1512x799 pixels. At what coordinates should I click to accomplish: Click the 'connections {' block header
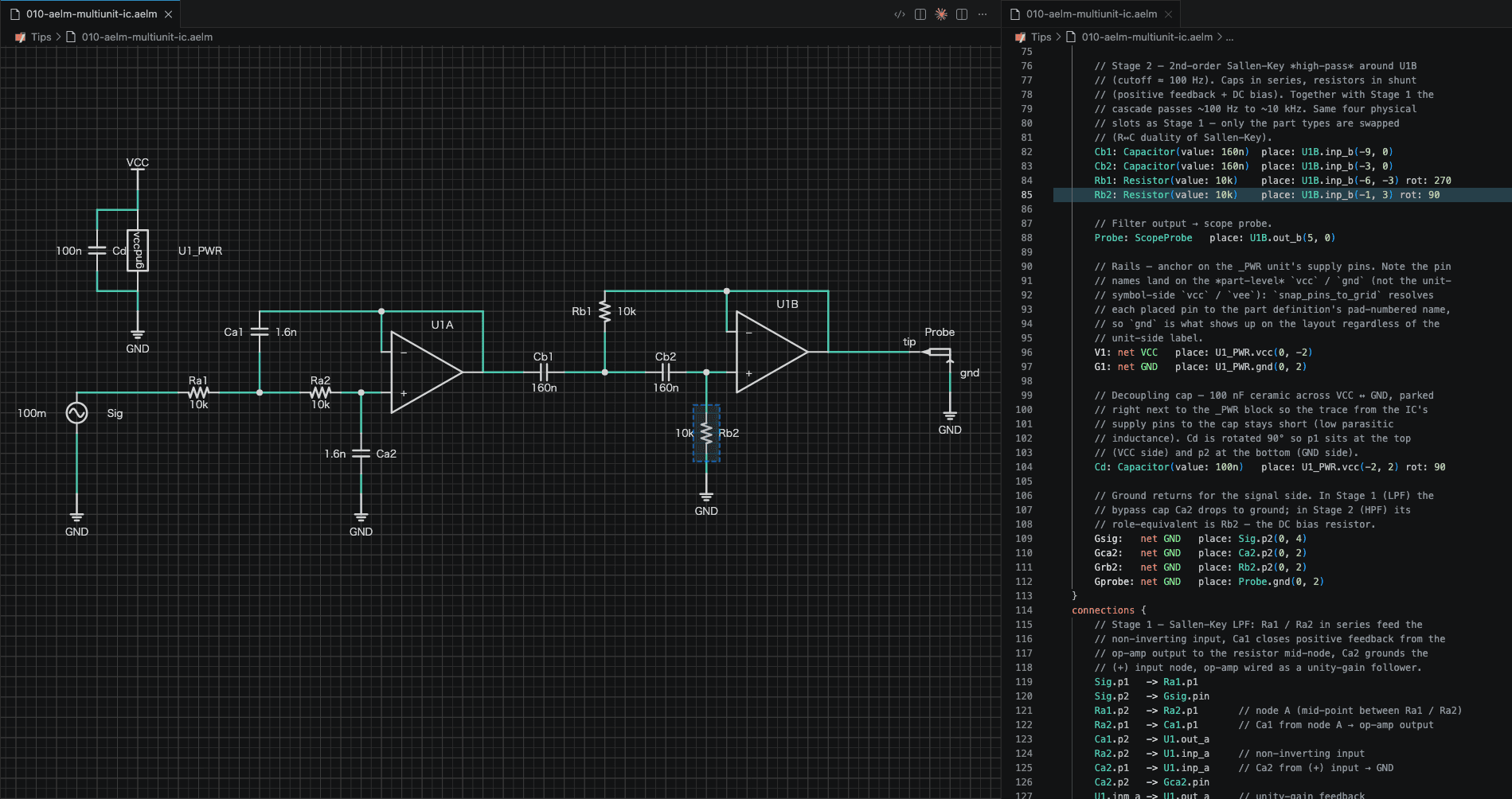(1108, 610)
